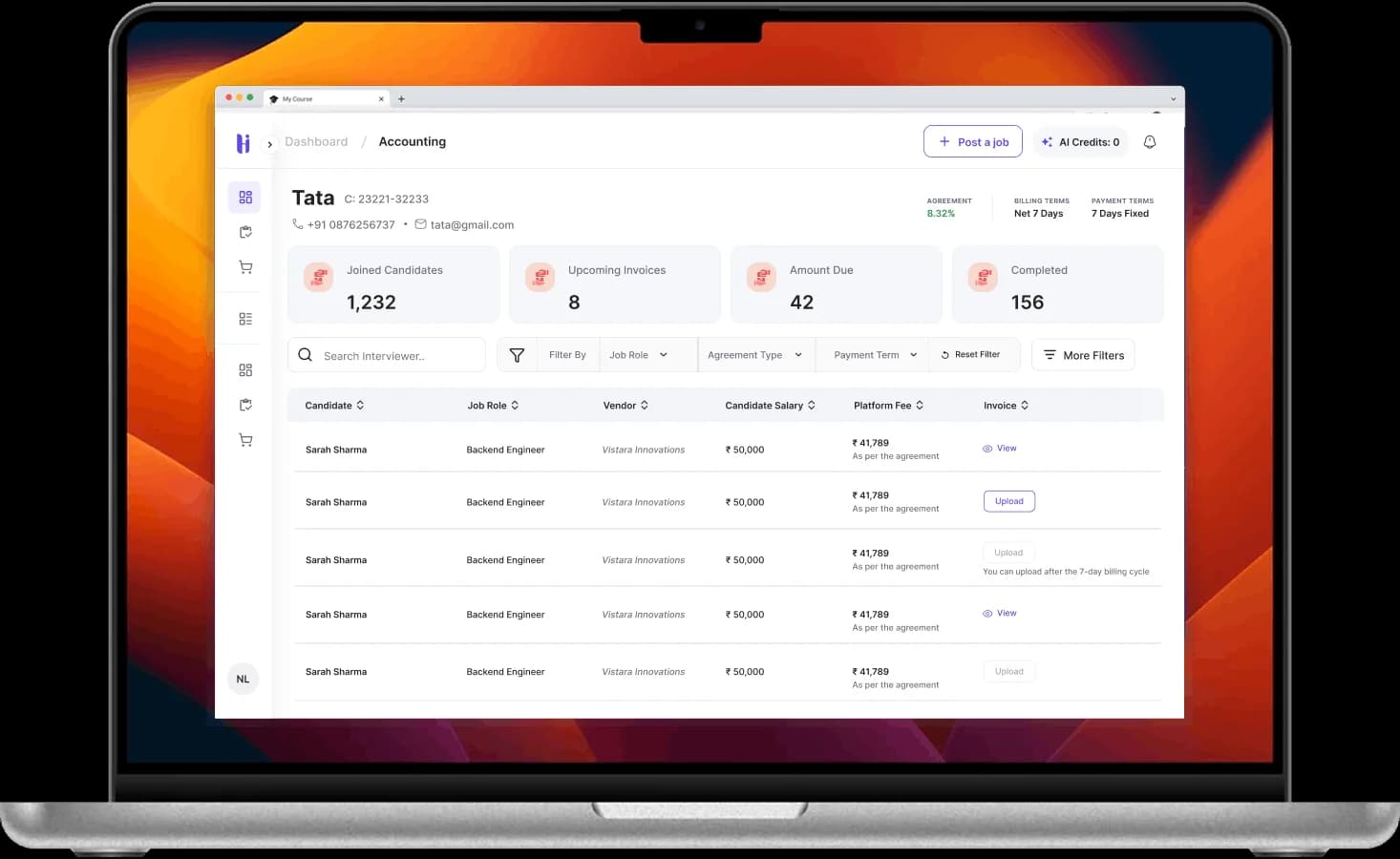
Task: Click the list view sidebar icon
Action: pyautogui.click(x=245, y=319)
